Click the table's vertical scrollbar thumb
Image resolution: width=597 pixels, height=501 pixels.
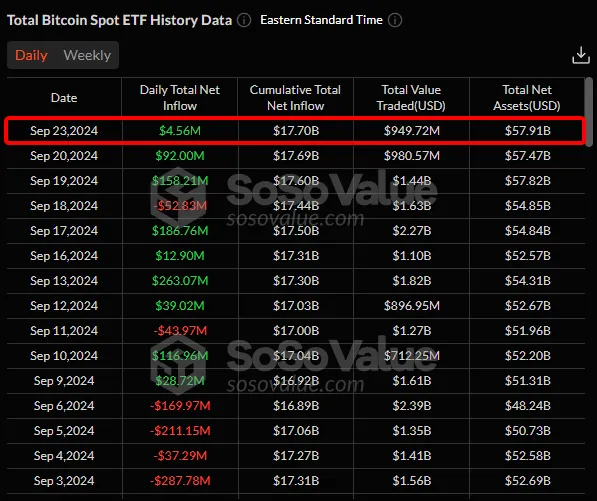tap(589, 112)
